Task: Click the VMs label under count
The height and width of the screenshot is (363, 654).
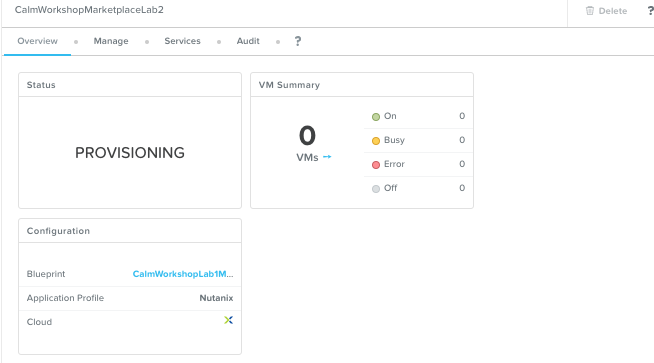Action: [307, 157]
